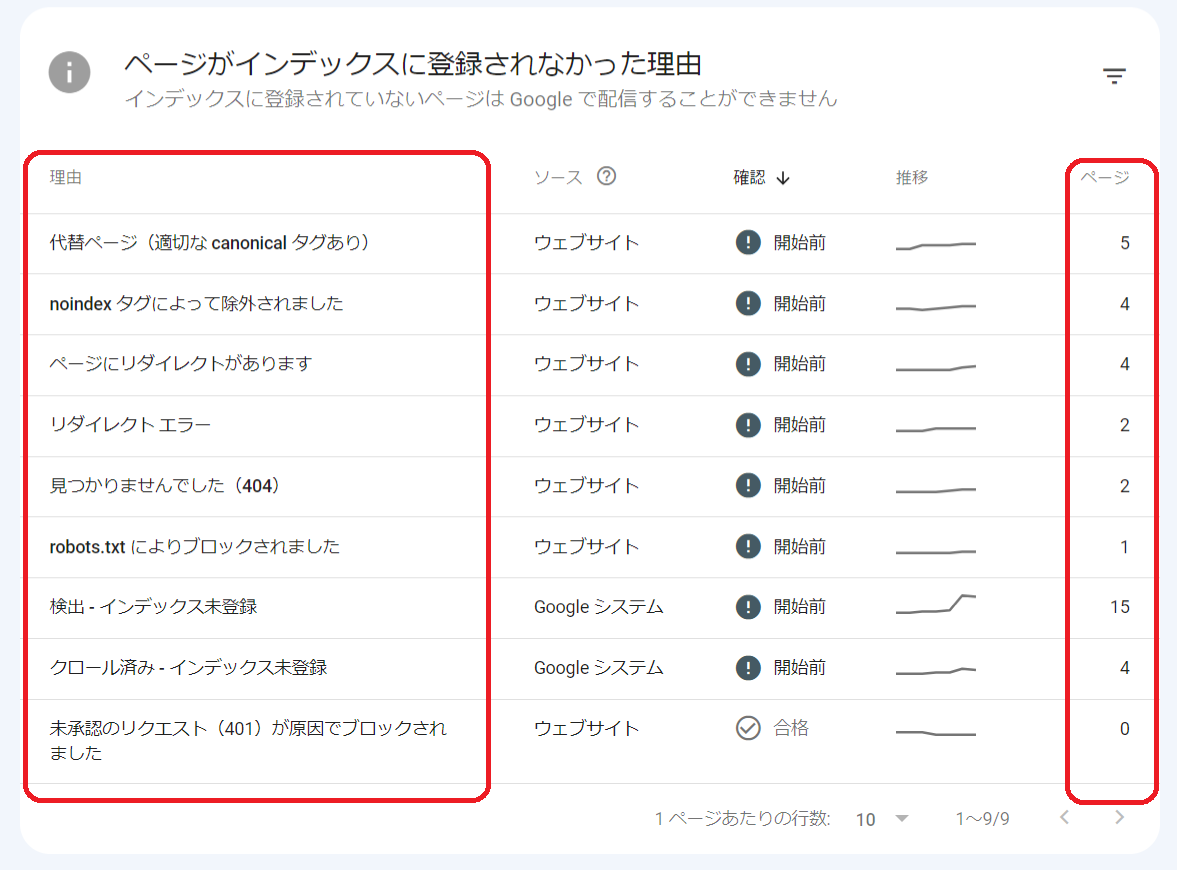Open ページにリダイレクトがあります row
The image size is (1177, 870).
[589, 365]
